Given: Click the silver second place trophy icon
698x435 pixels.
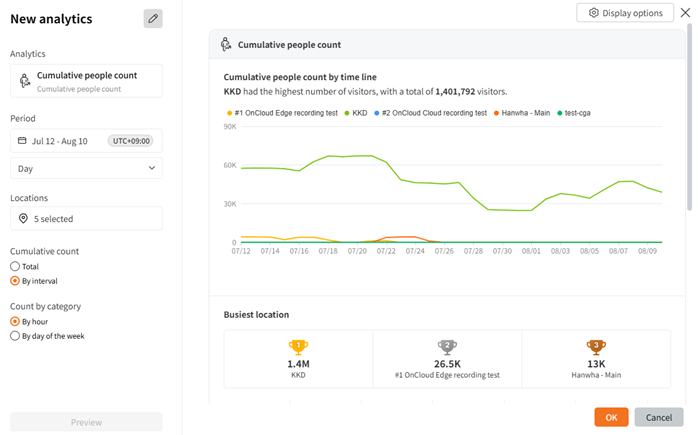Looking at the screenshot, I should (446, 346).
